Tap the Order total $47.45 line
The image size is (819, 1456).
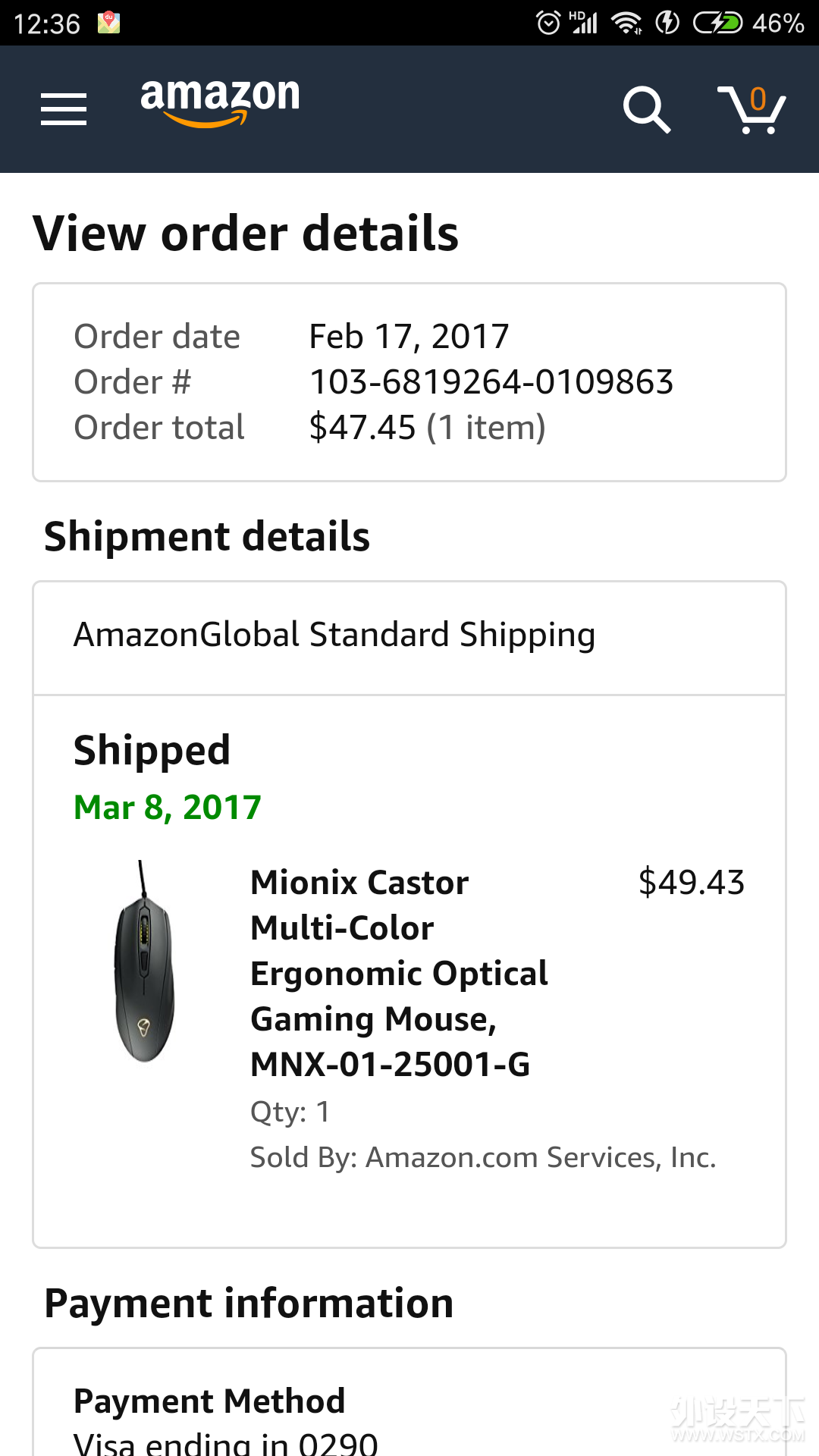tap(426, 428)
